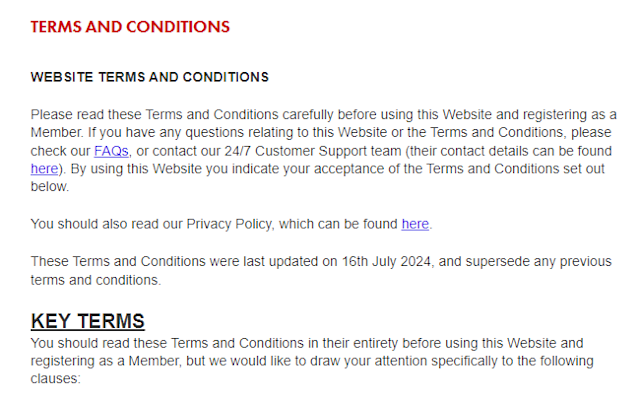
Task: Click the words "Privacy Policy" in the text
Action: tap(229, 224)
